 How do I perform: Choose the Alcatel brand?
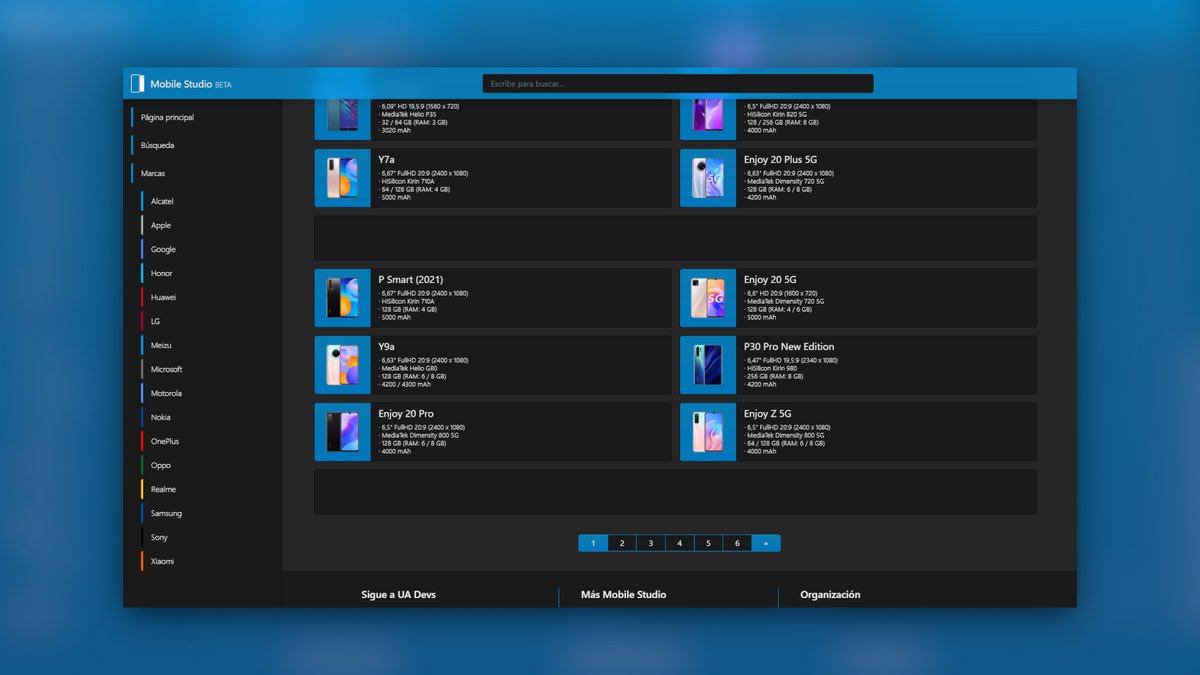[x=162, y=201]
